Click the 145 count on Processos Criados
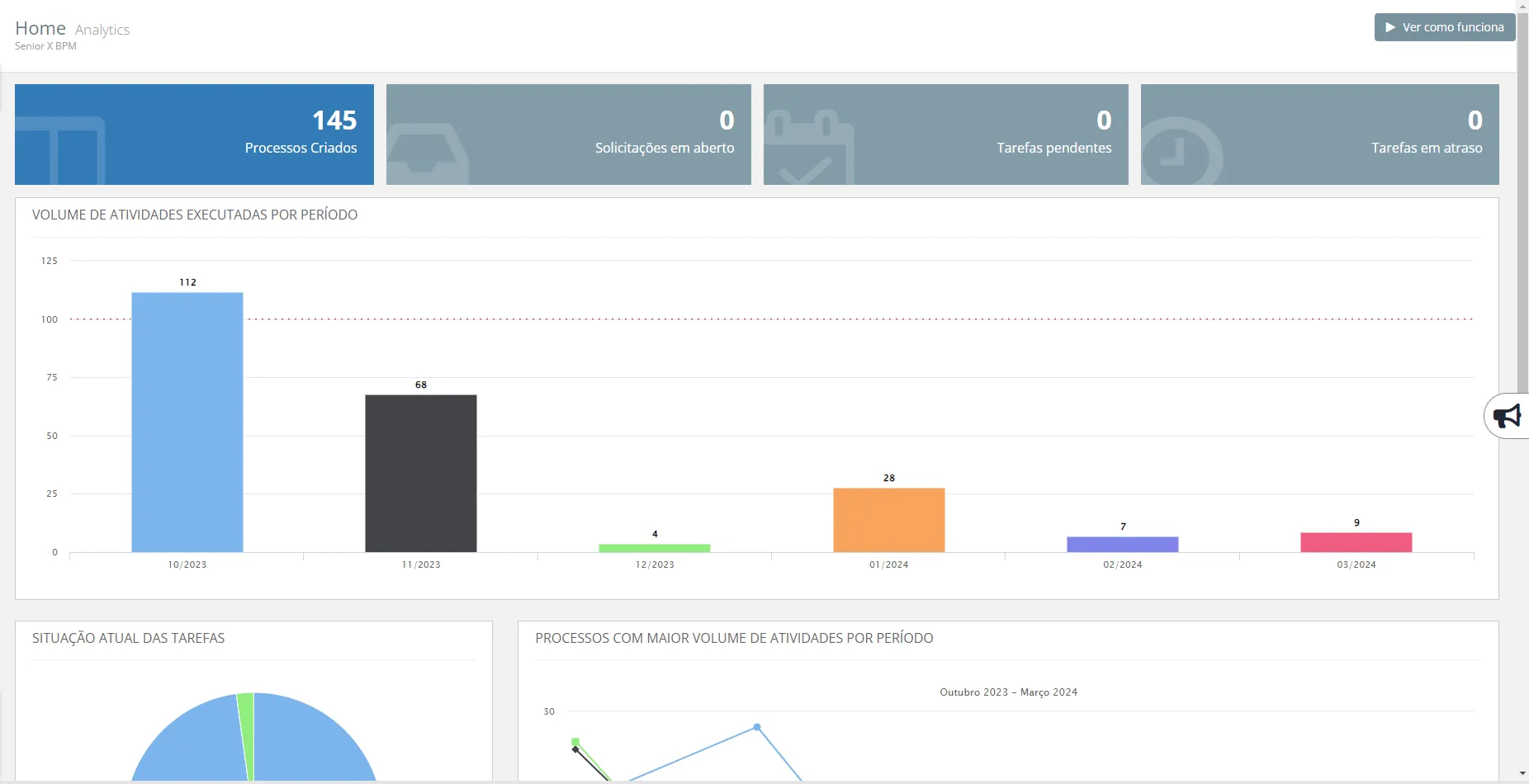This screenshot has width=1529, height=784. coord(334,120)
